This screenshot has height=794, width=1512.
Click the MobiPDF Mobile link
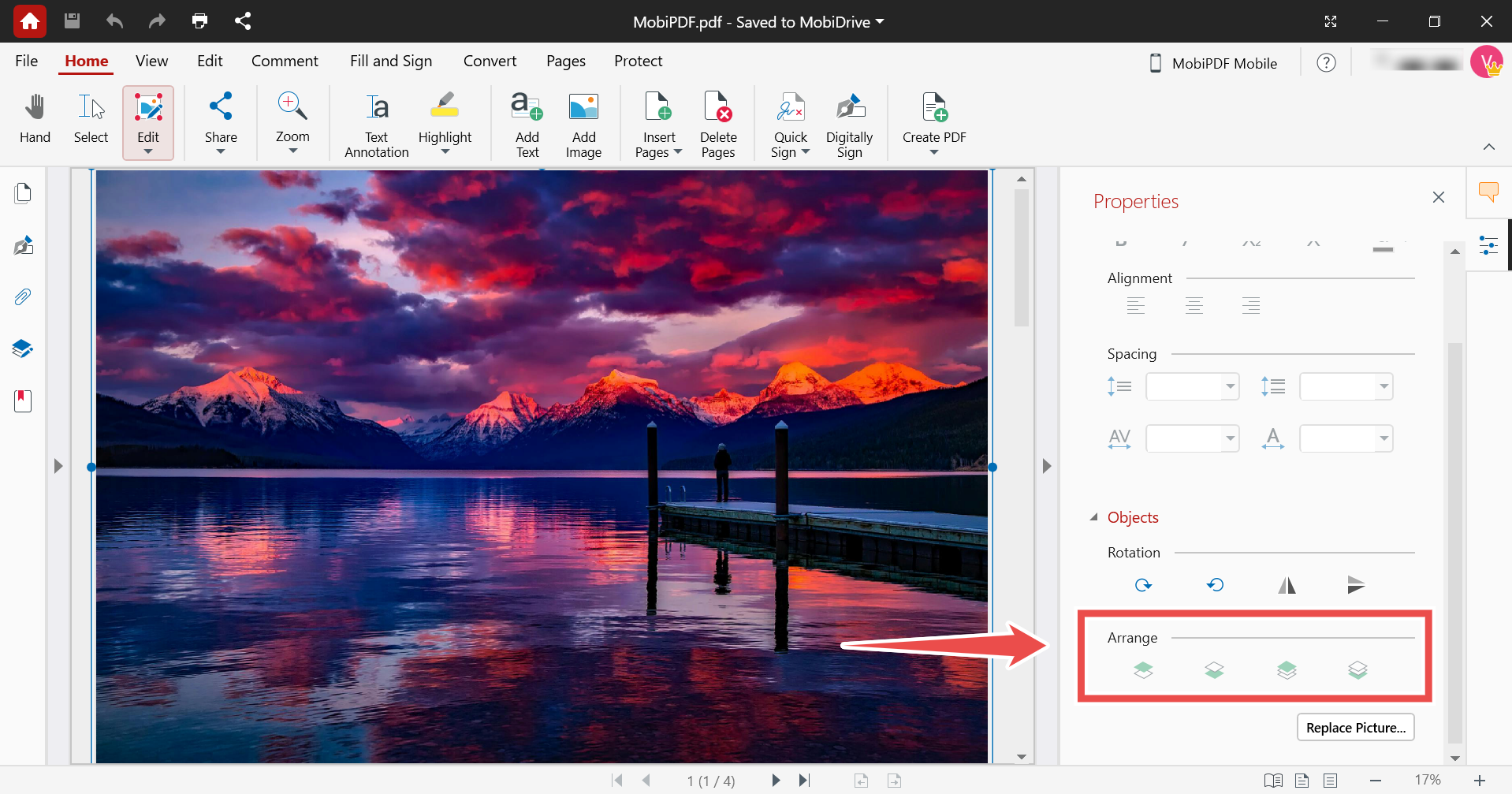point(1212,63)
